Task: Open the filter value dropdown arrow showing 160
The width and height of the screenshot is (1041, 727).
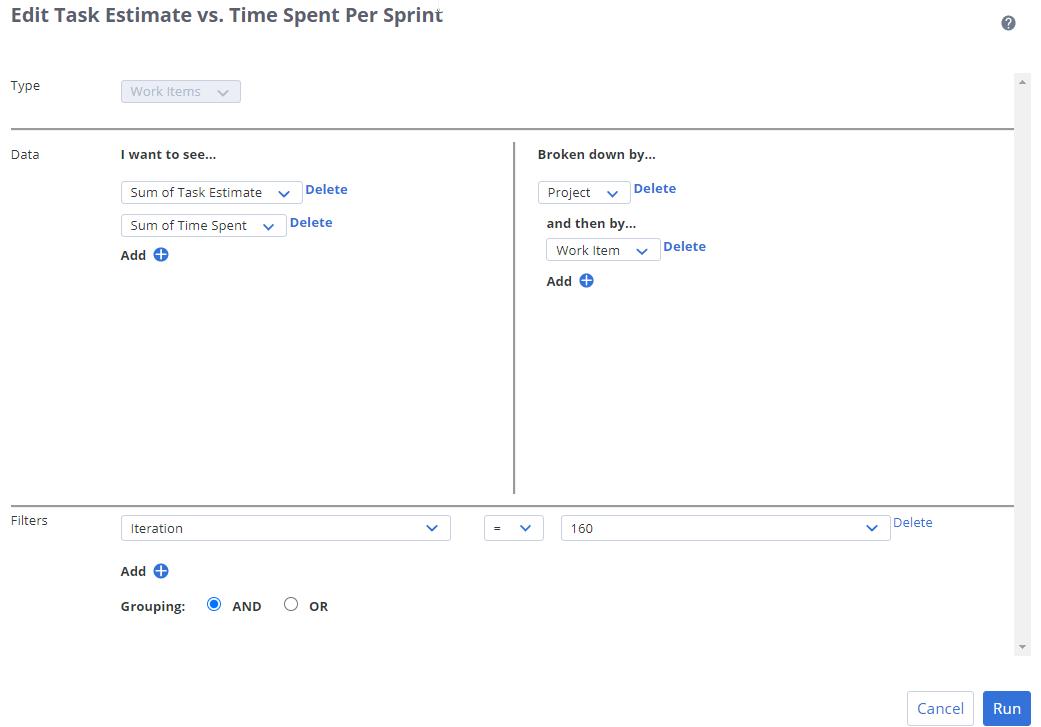Action: tap(871, 528)
